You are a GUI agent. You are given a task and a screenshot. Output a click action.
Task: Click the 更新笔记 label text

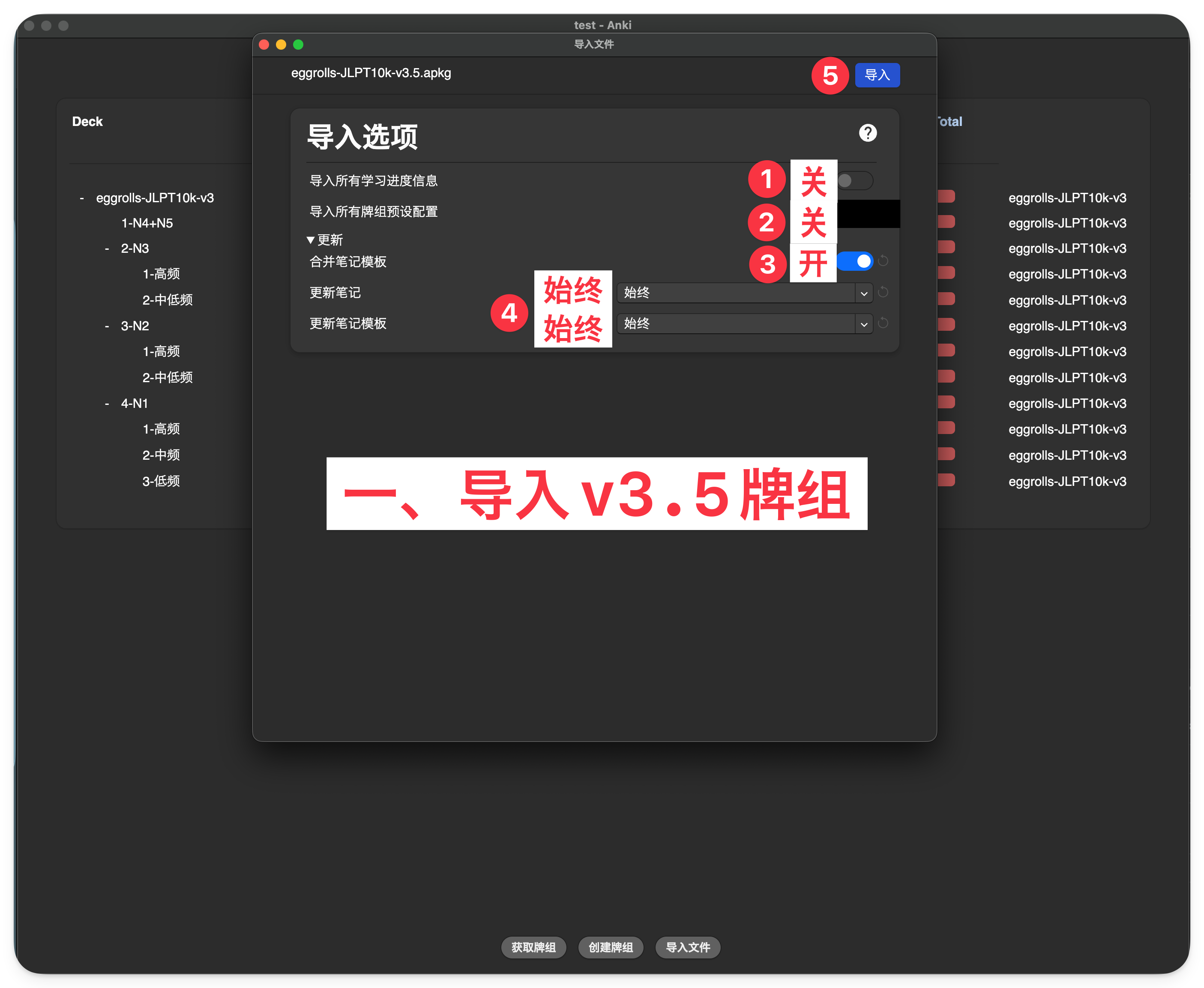point(335,293)
